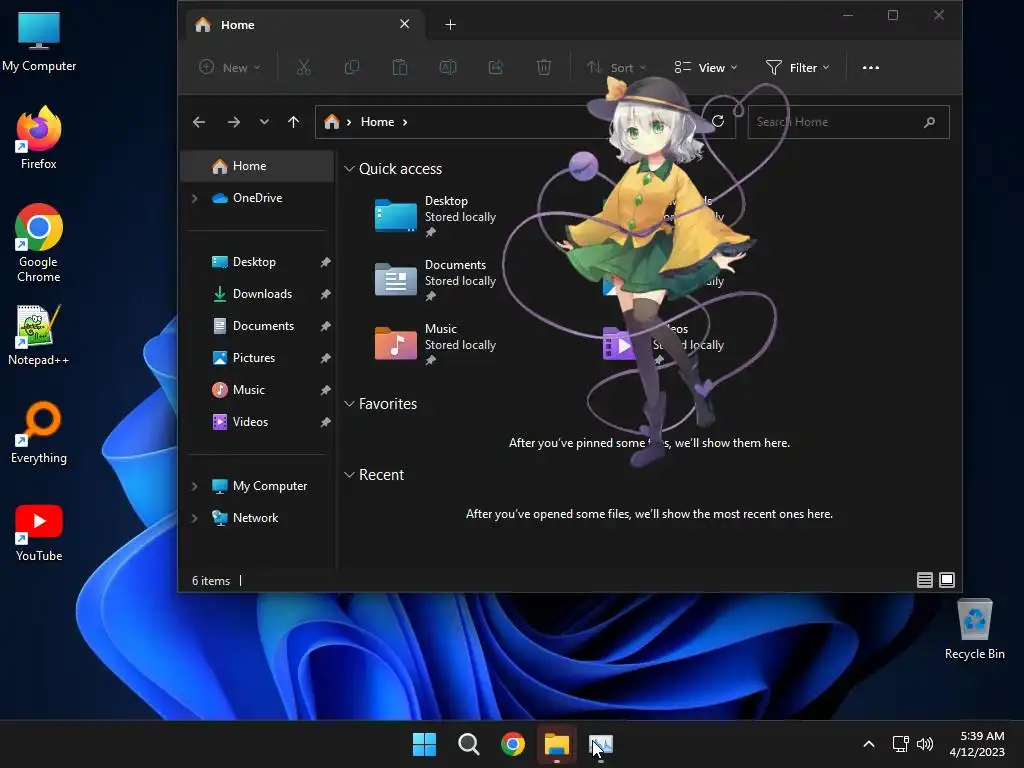
Task: Click the Cut scissors icon in toolbar
Action: coord(304,67)
